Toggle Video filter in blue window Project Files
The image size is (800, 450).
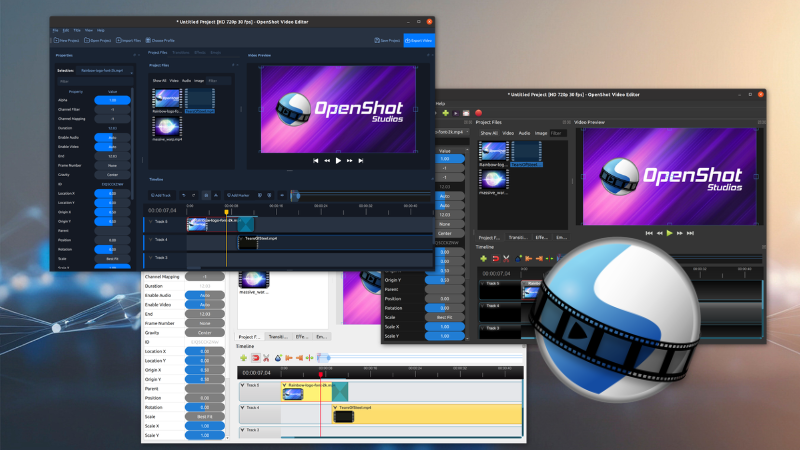pos(174,81)
